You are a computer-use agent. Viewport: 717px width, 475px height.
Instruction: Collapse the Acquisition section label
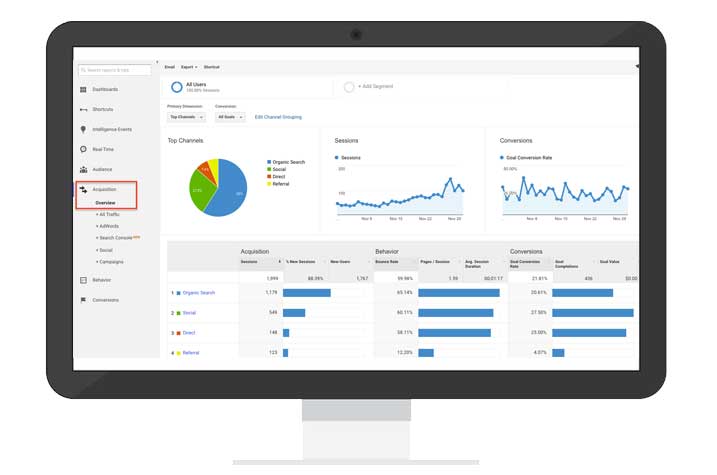104,189
